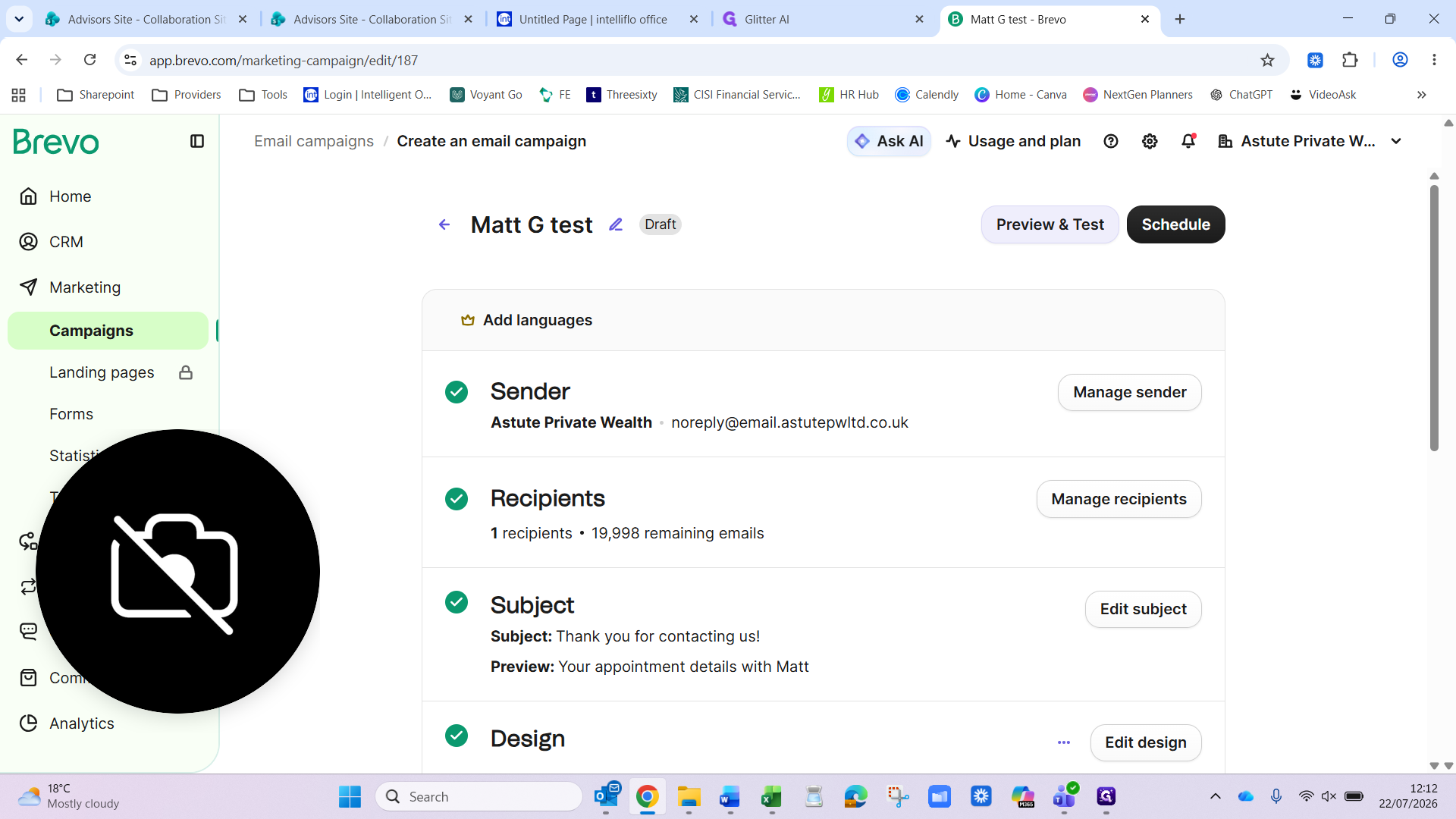This screenshot has width=1456, height=819.
Task: Open tab search dropdown arrow
Action: [x=19, y=19]
